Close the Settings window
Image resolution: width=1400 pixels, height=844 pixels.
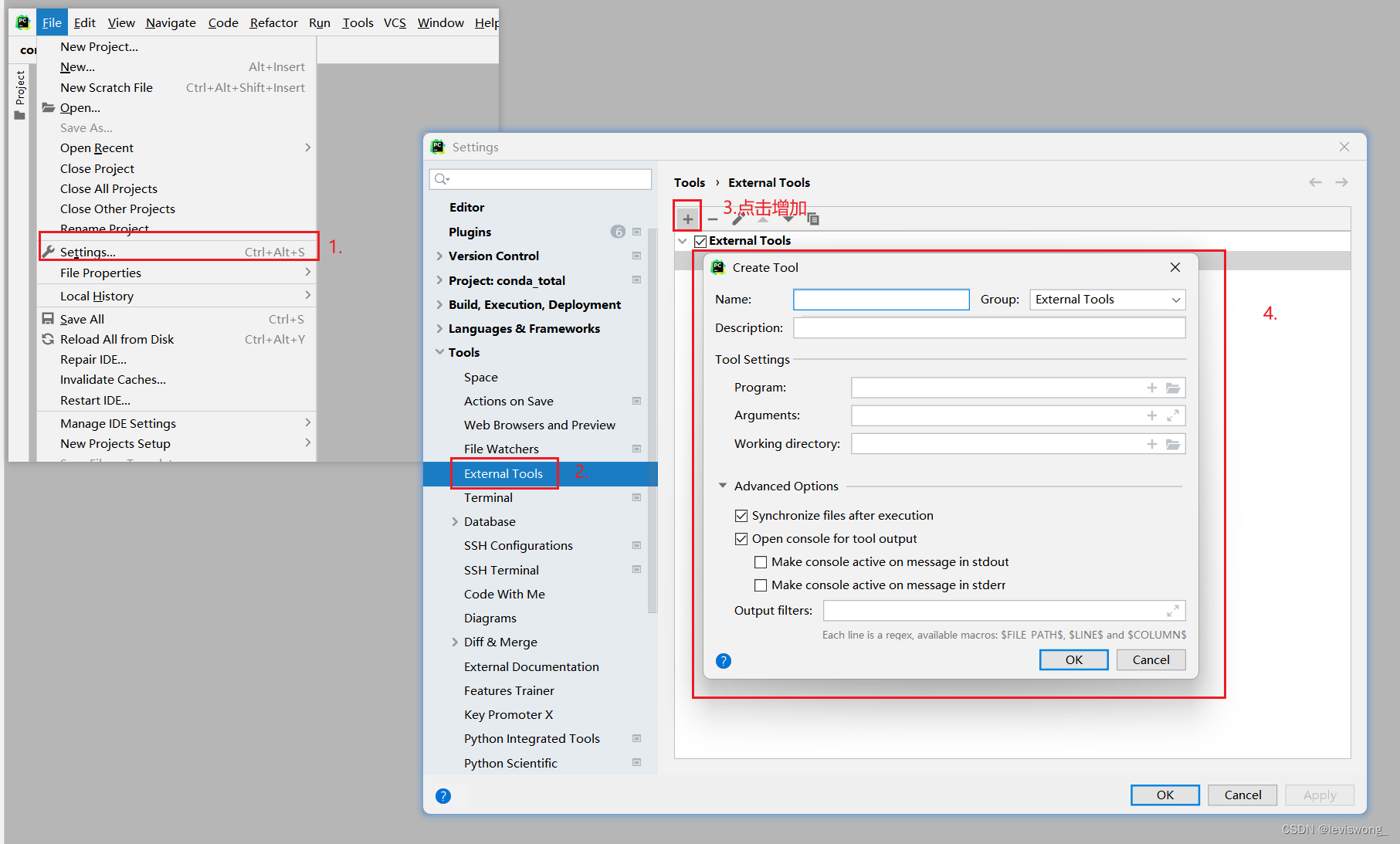(x=1344, y=147)
